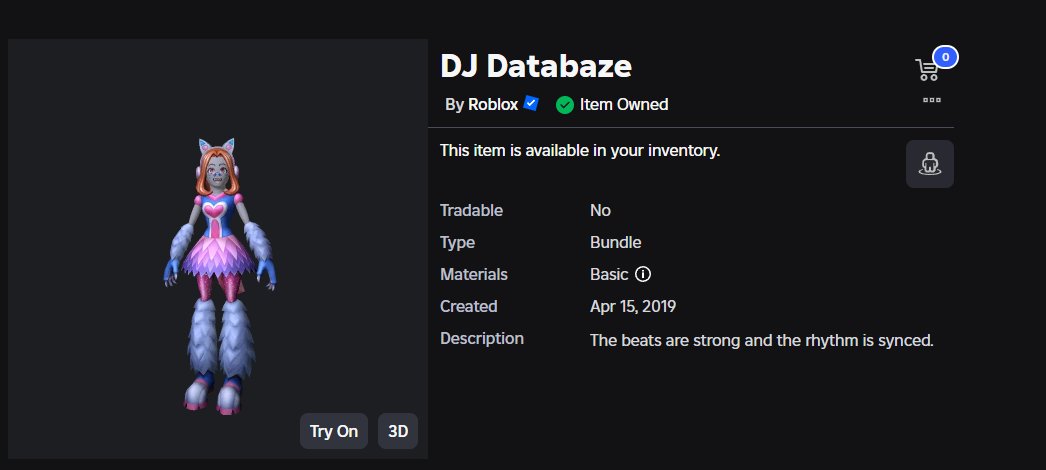Click the Type label
Image resolution: width=1046 pixels, height=470 pixels.
pyautogui.click(x=458, y=243)
